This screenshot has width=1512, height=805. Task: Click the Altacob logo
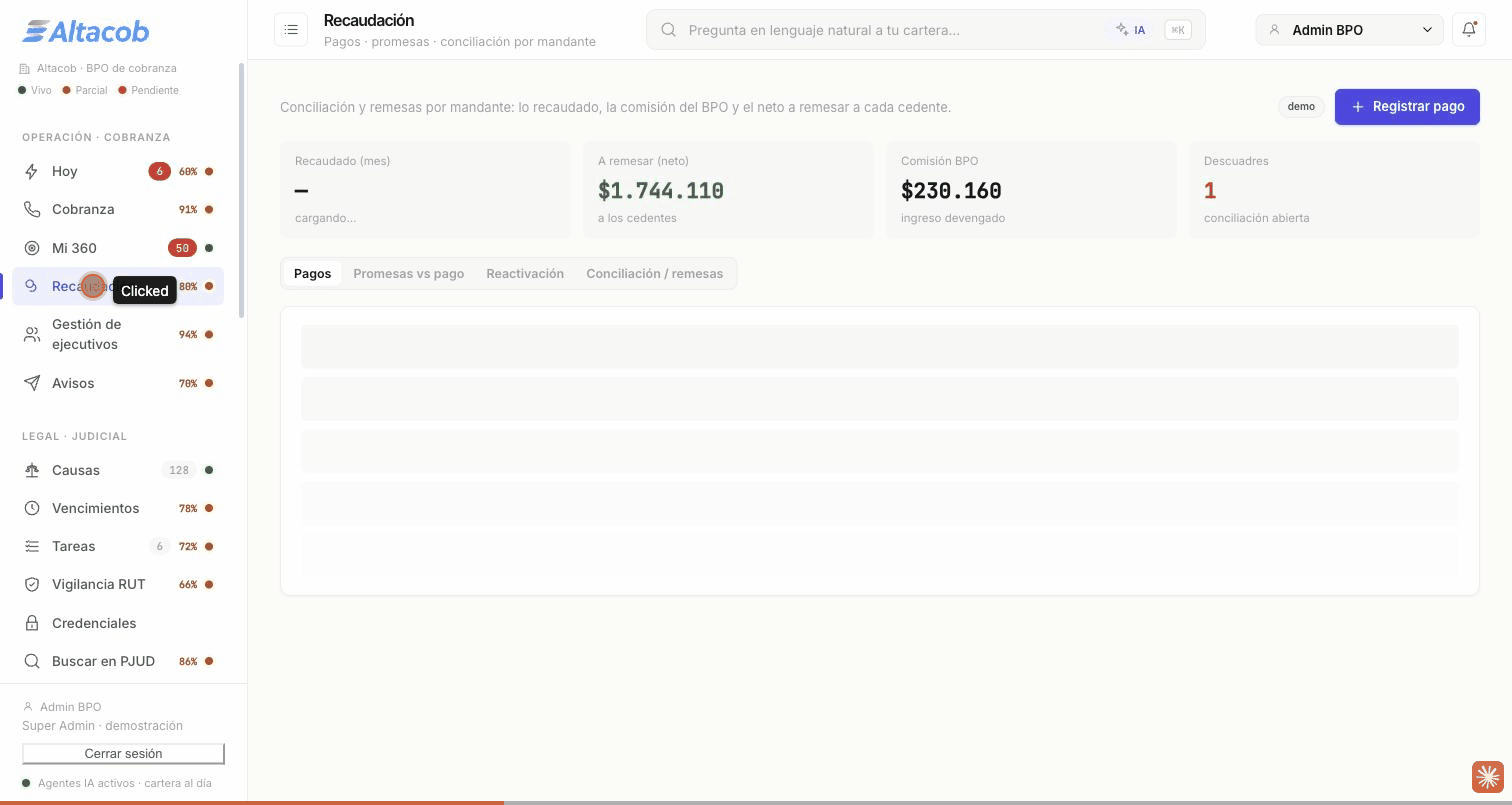[86, 31]
